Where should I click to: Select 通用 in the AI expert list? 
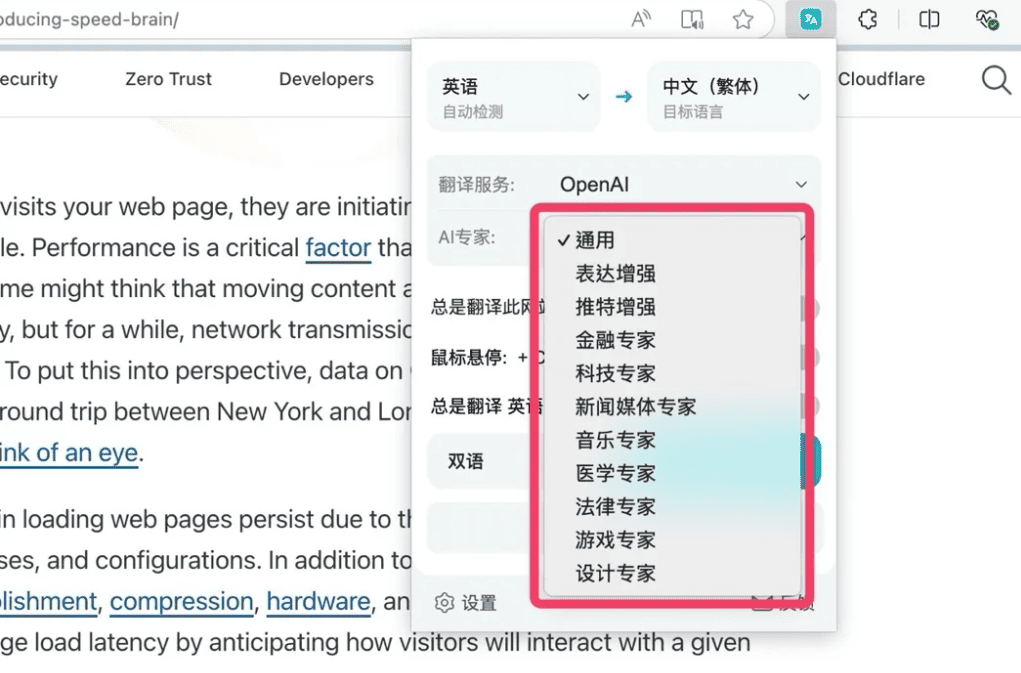(x=673, y=240)
